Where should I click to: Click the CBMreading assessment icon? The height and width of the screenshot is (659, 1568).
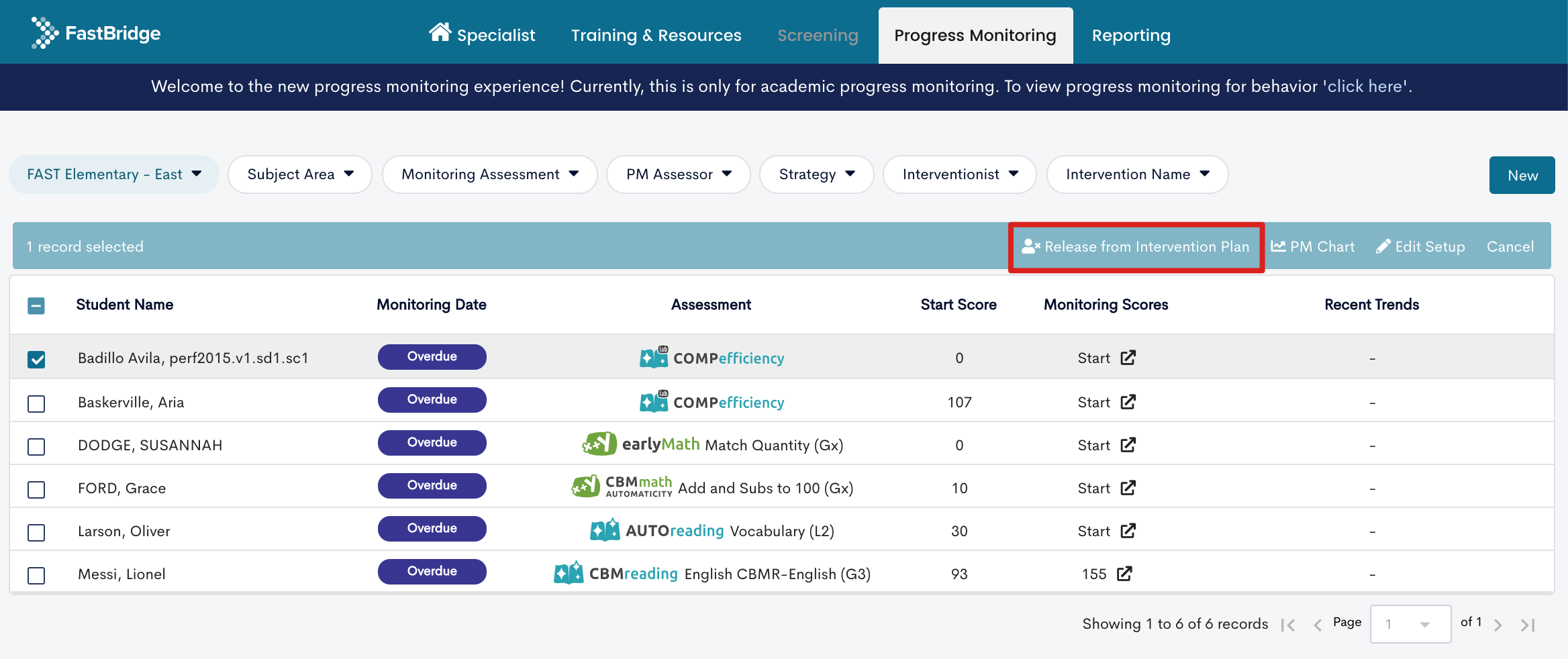569,572
